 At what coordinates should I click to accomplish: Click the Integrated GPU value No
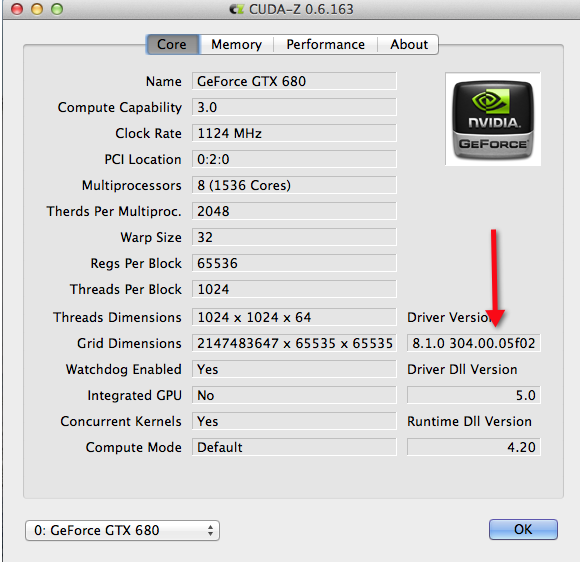pos(294,395)
